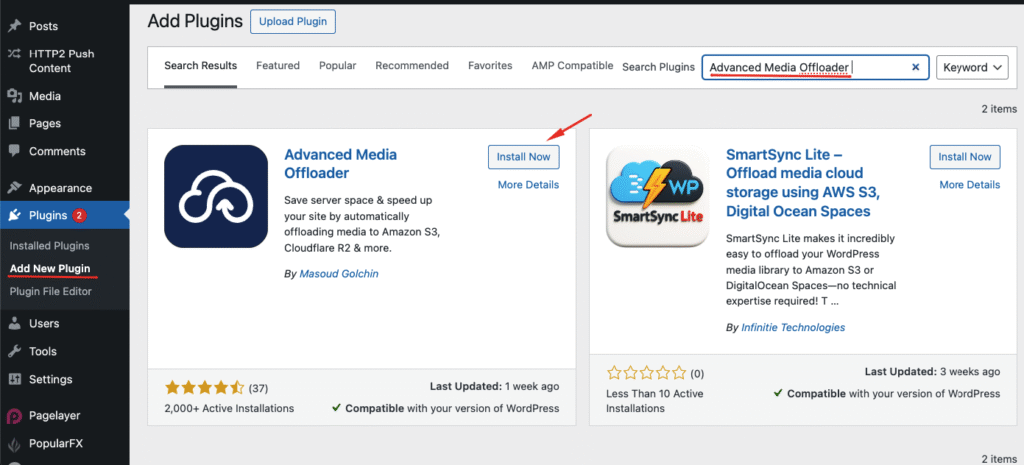Screen dimensions: 1024x465
Task: Open More Details for SmartSync Lite
Action: click(x=970, y=185)
